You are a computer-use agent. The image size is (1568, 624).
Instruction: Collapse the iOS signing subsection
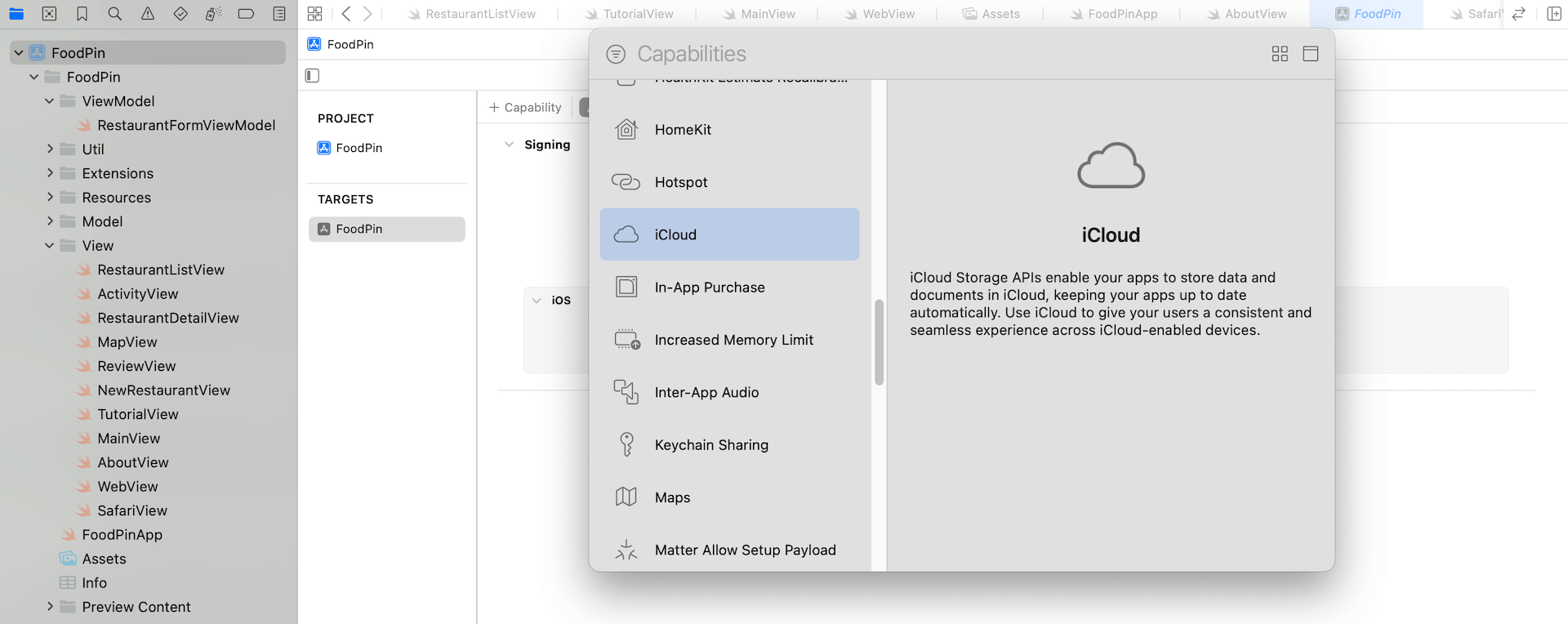(x=537, y=301)
